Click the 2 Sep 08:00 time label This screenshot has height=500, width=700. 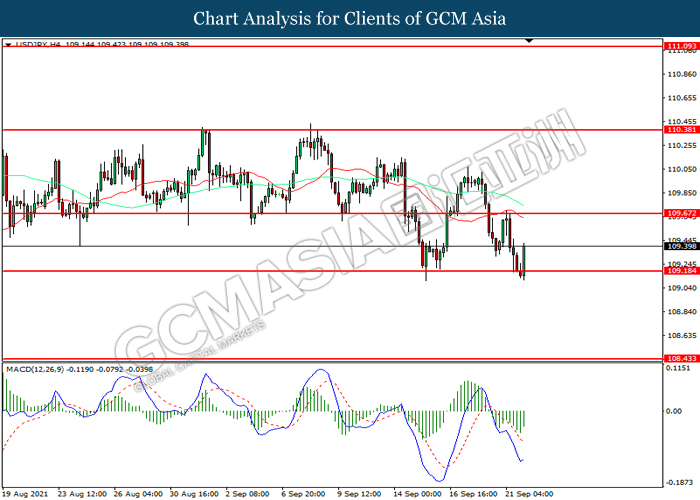coord(248,494)
